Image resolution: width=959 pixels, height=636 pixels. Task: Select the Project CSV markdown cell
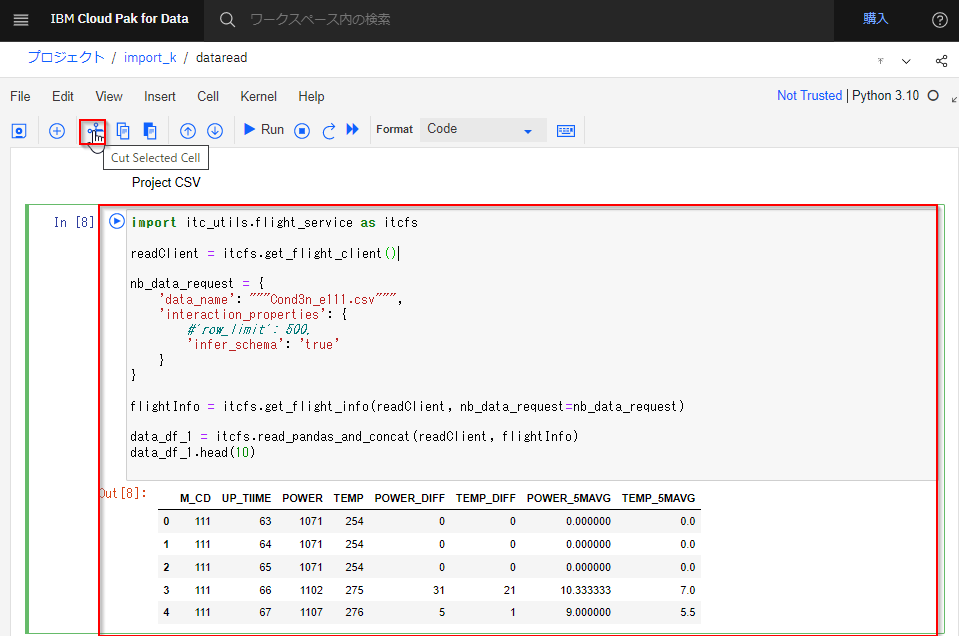coord(166,182)
